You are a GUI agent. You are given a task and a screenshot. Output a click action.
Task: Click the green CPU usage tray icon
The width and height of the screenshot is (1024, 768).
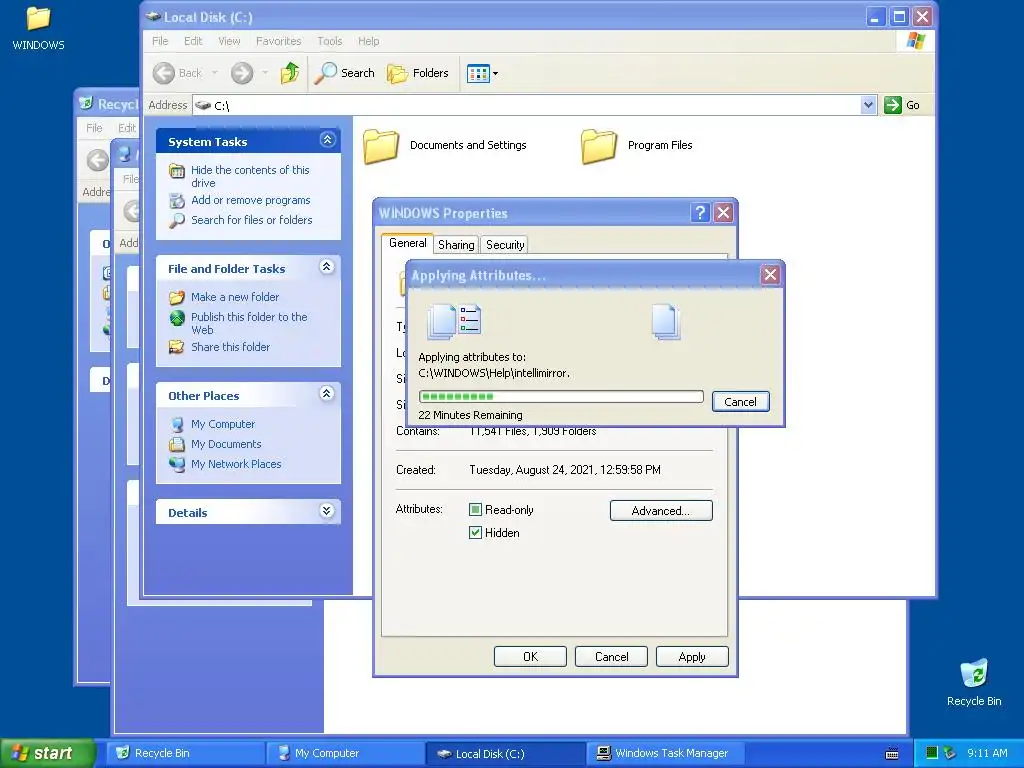pyautogui.click(x=932, y=753)
